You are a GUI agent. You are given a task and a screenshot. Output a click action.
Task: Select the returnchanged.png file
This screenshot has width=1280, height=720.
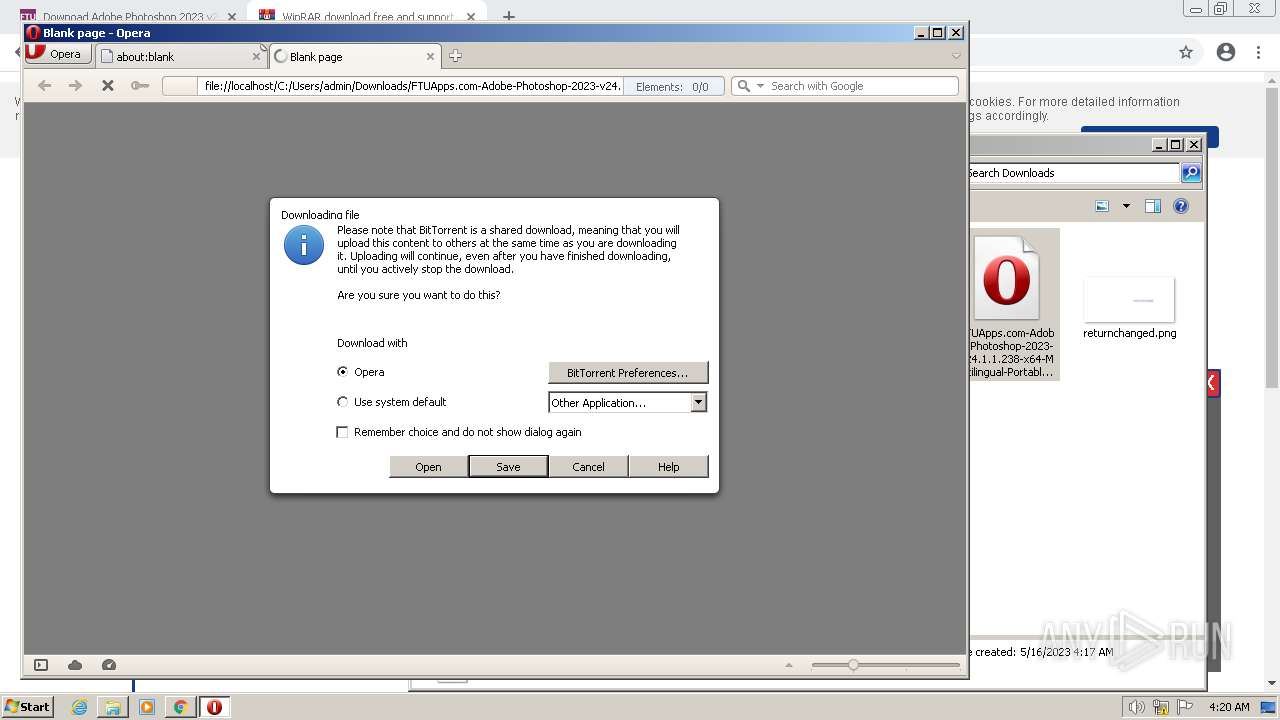coord(1129,308)
